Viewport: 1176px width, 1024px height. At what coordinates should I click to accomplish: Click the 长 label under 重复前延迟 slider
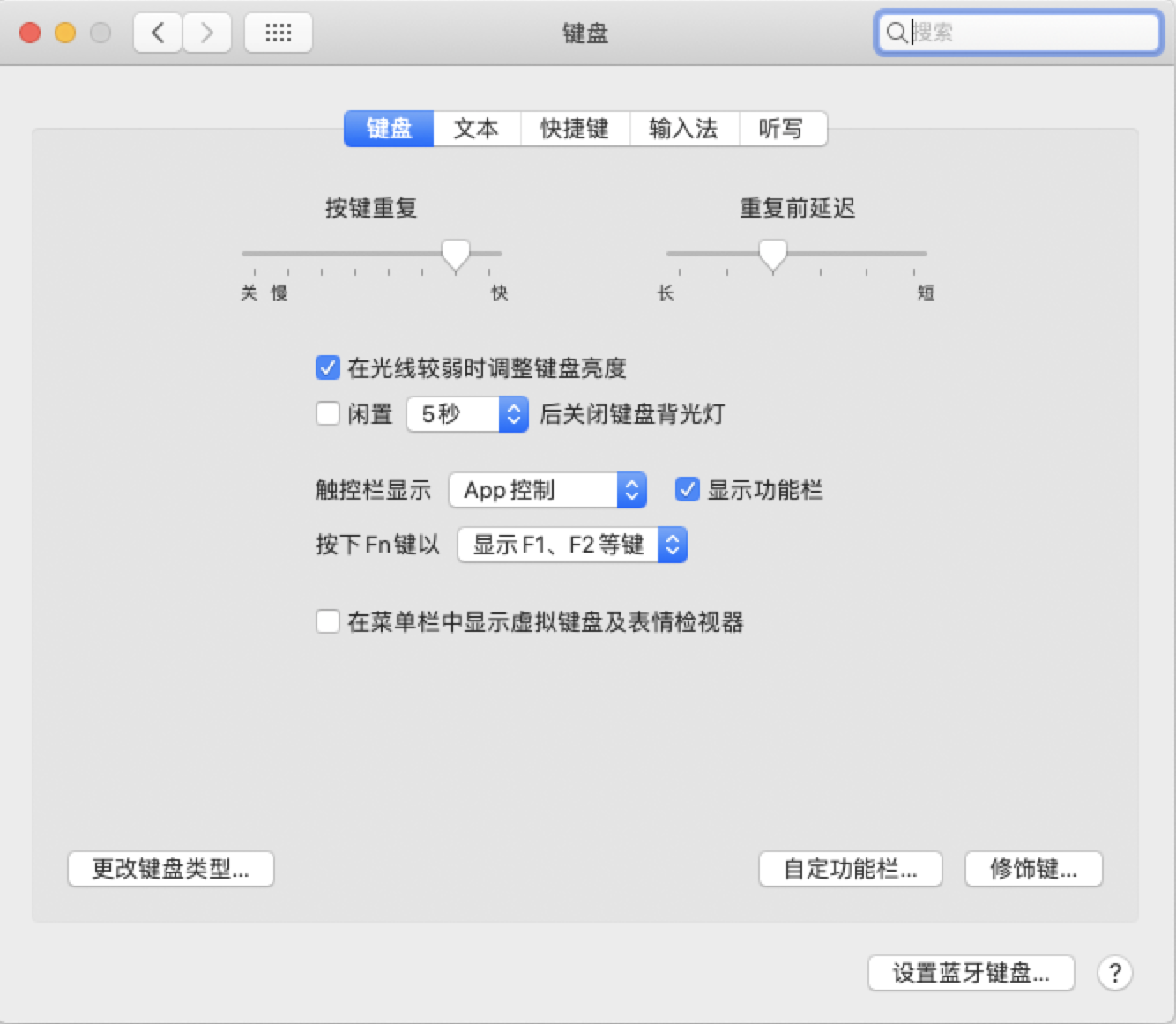666,293
